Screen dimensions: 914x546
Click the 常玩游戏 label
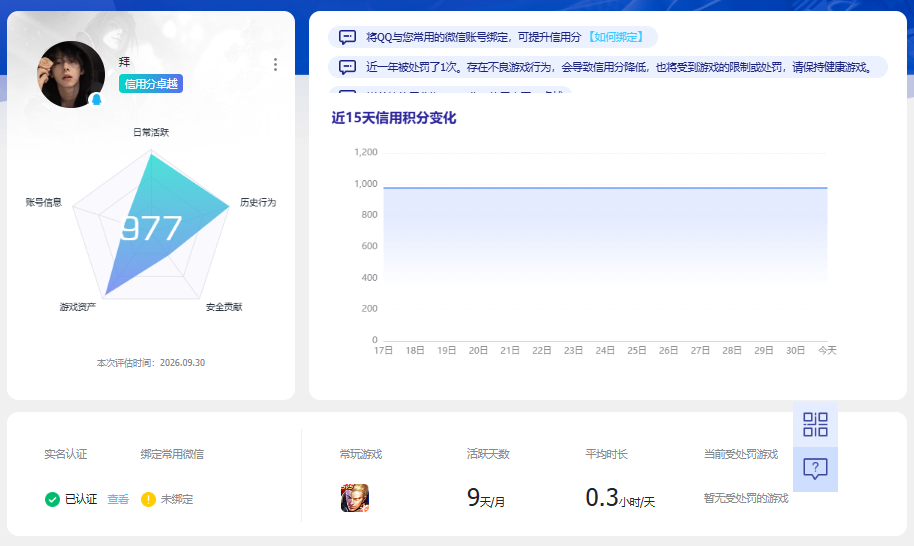click(x=361, y=454)
